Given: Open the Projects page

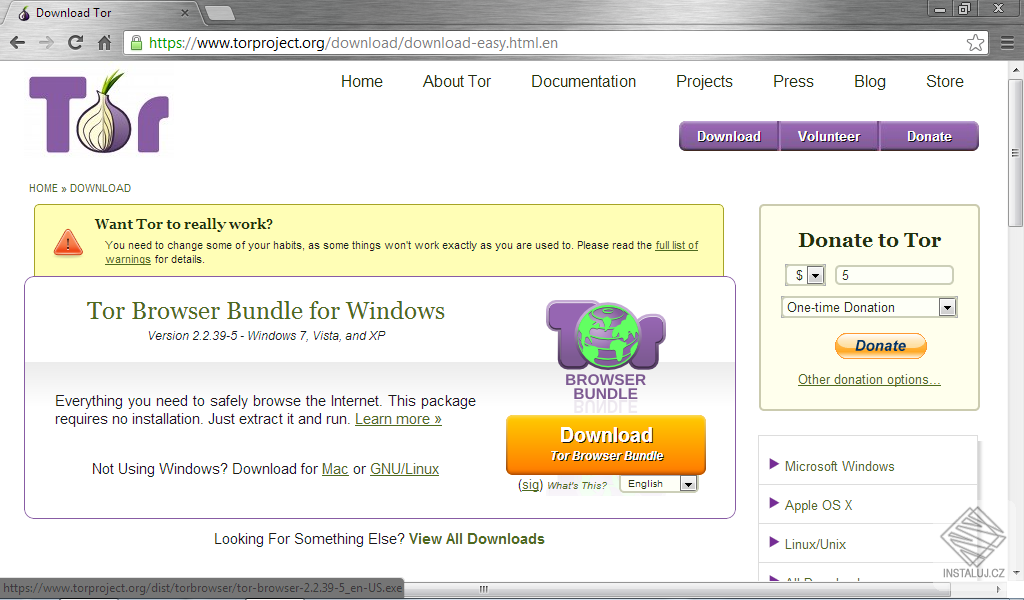Looking at the screenshot, I should (x=704, y=82).
